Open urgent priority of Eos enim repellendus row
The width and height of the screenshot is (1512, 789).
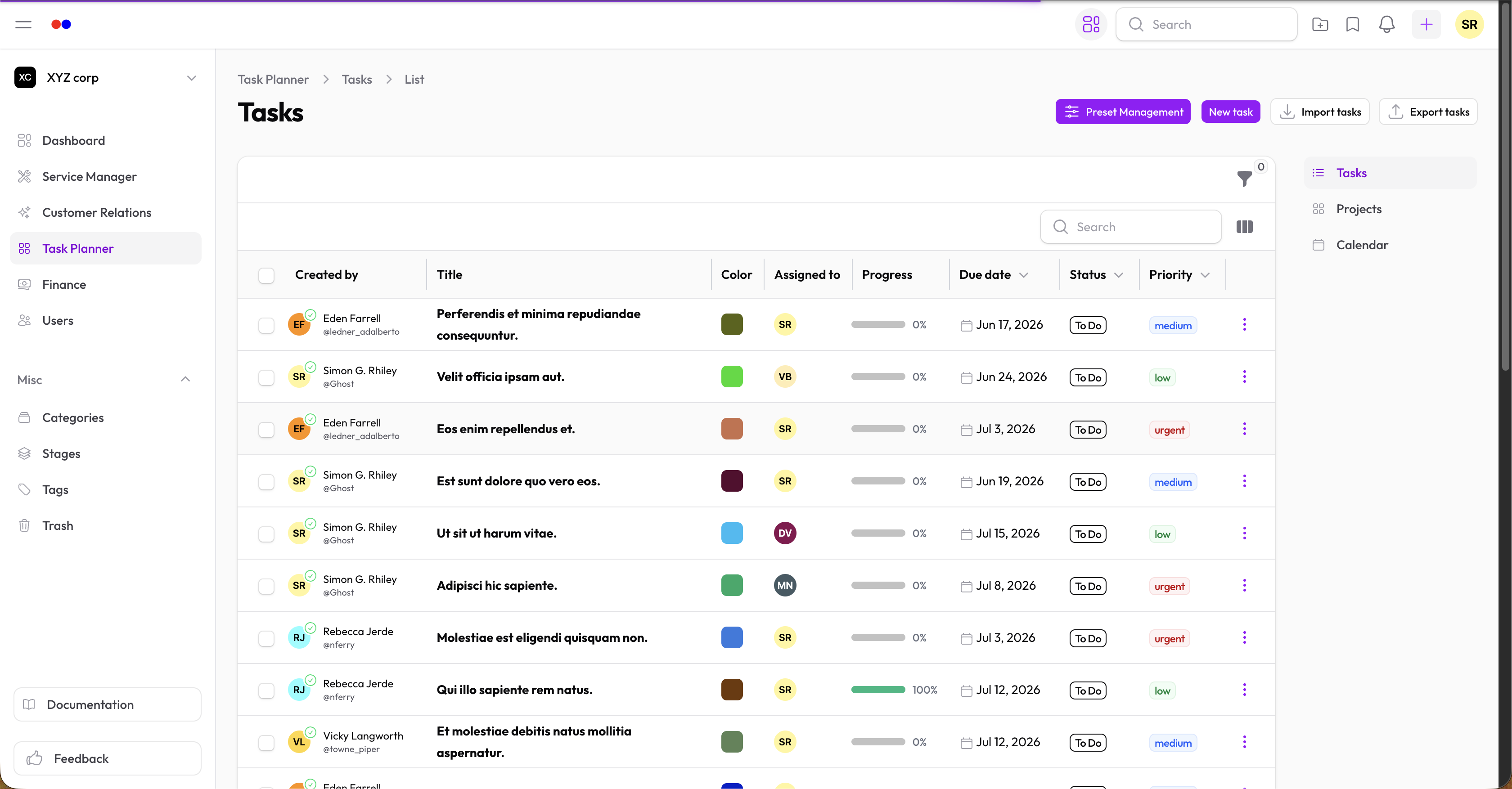1169,430
